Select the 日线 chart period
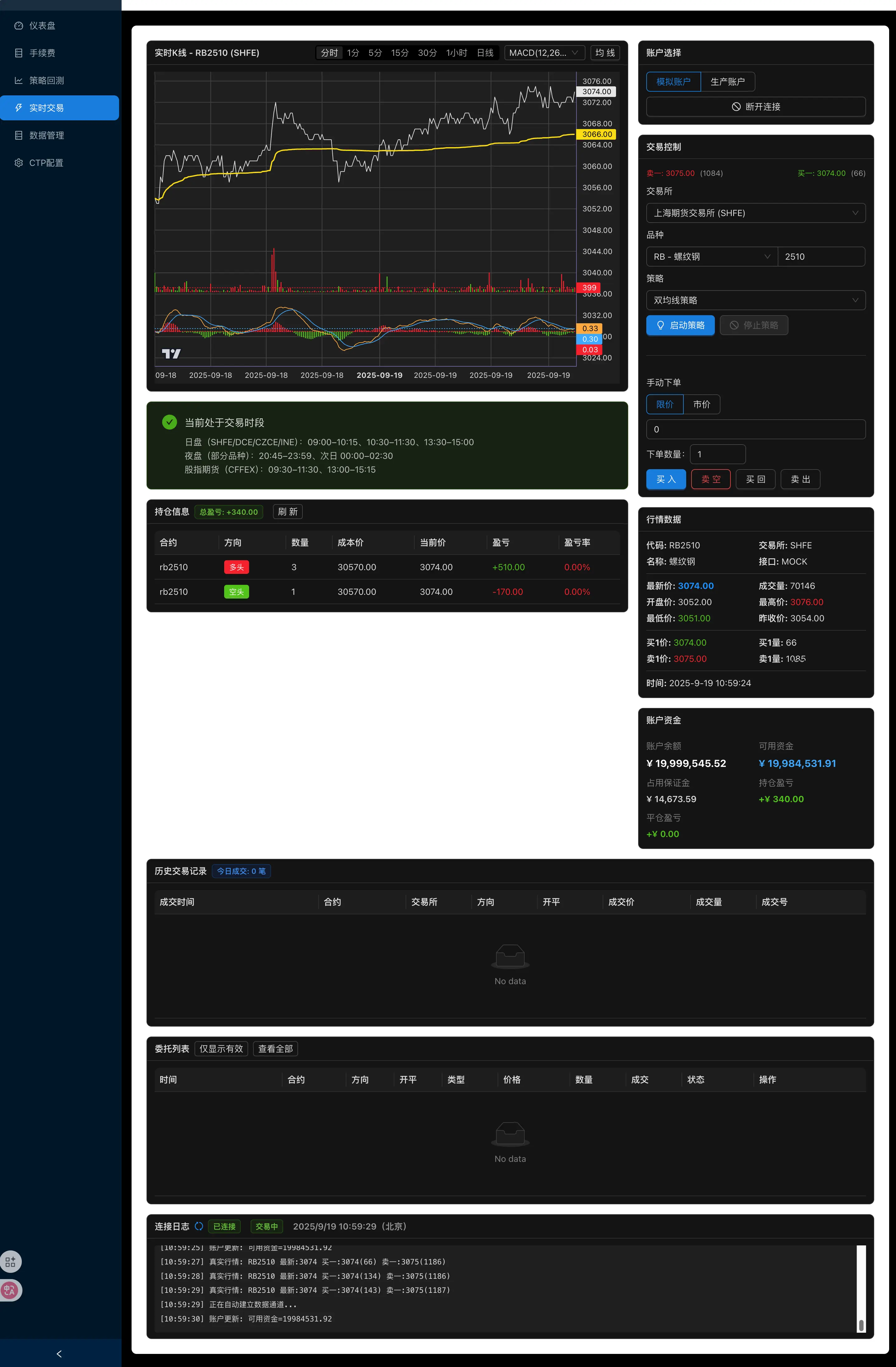The width and height of the screenshot is (896, 1367). tap(485, 53)
